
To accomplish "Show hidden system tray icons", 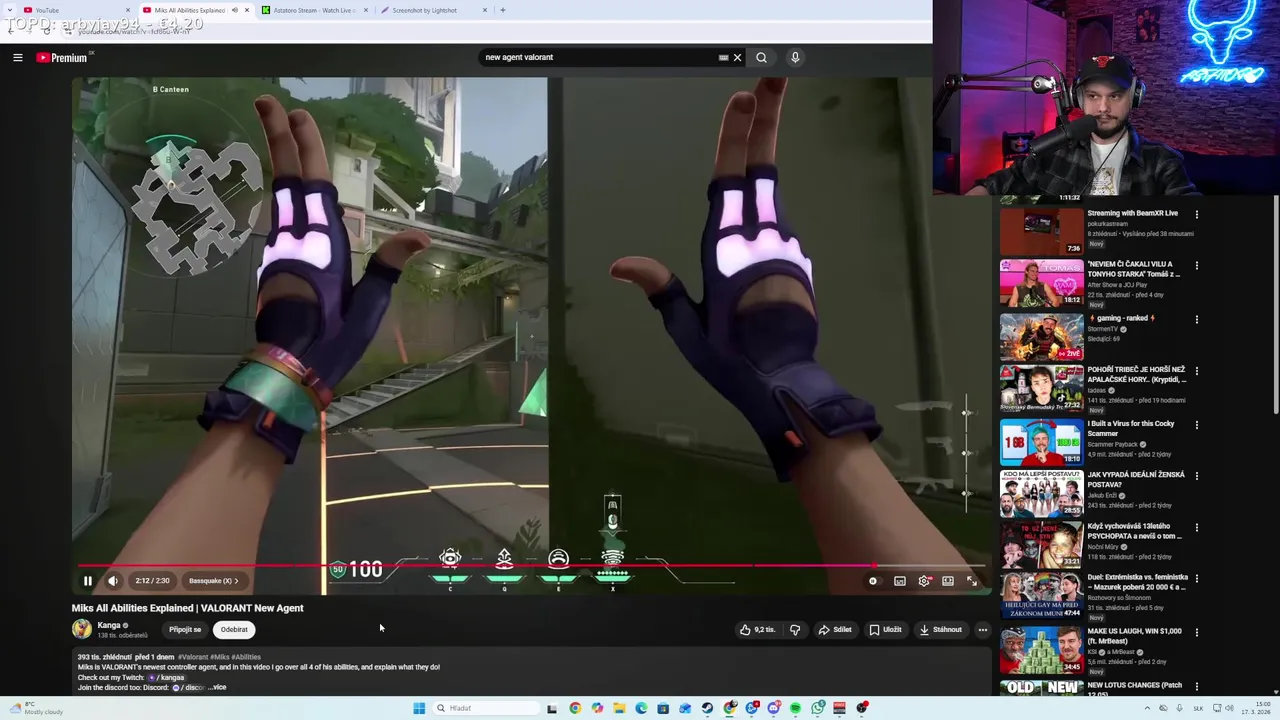I will tap(1147, 708).
